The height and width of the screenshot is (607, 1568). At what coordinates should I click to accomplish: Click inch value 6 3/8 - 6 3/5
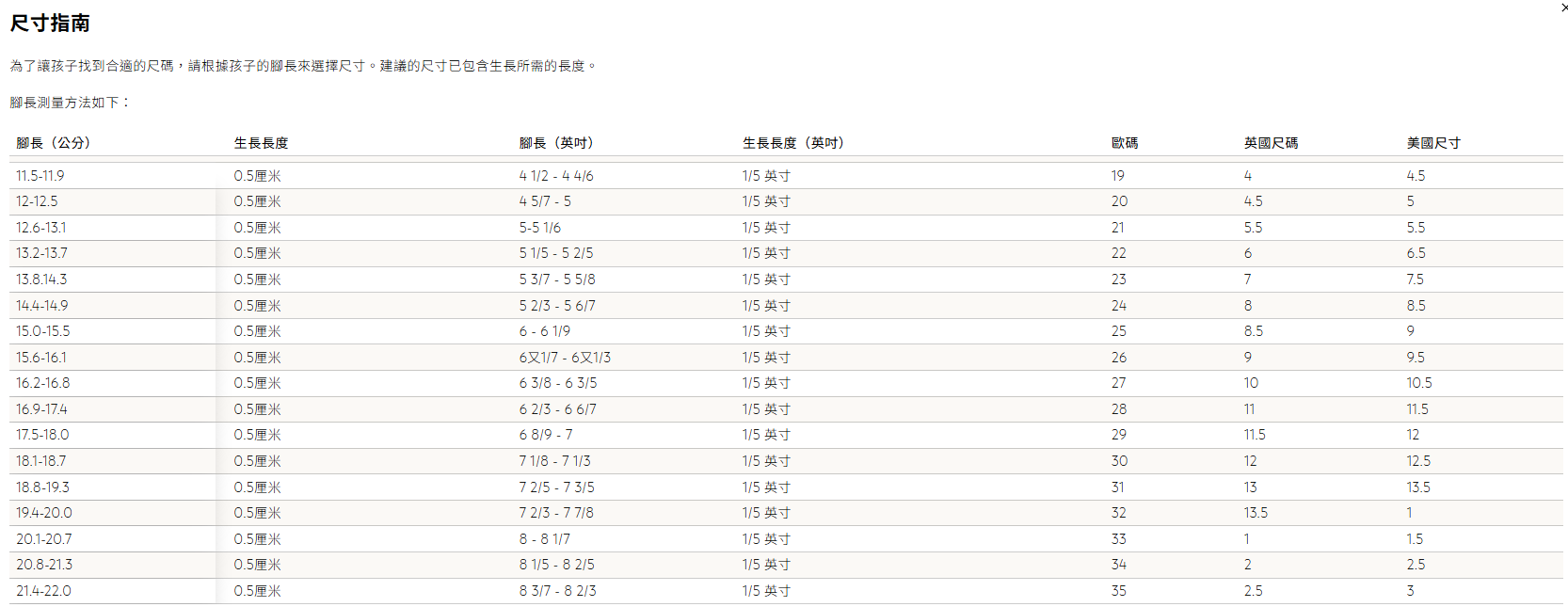[558, 383]
